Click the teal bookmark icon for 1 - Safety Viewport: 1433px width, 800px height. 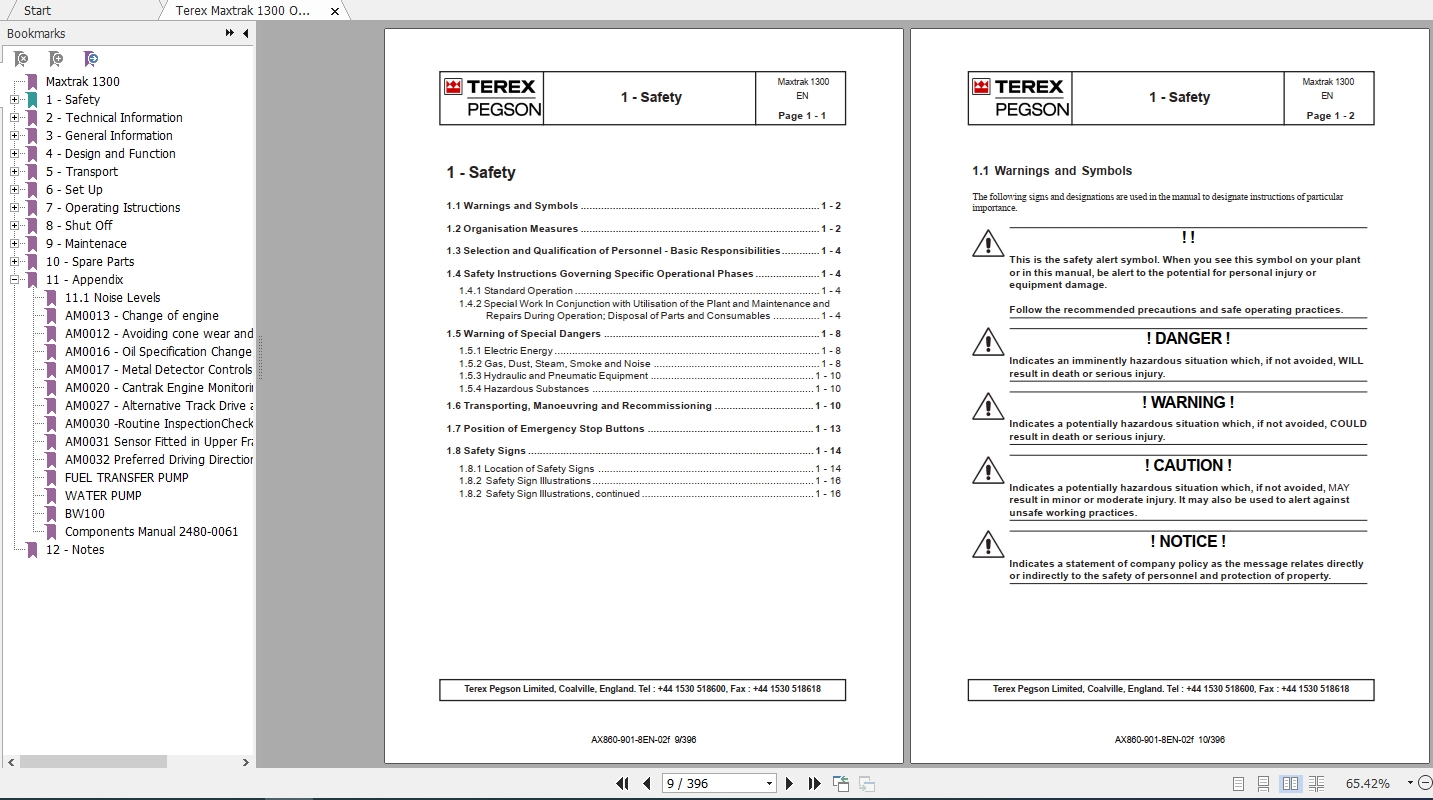coord(32,100)
